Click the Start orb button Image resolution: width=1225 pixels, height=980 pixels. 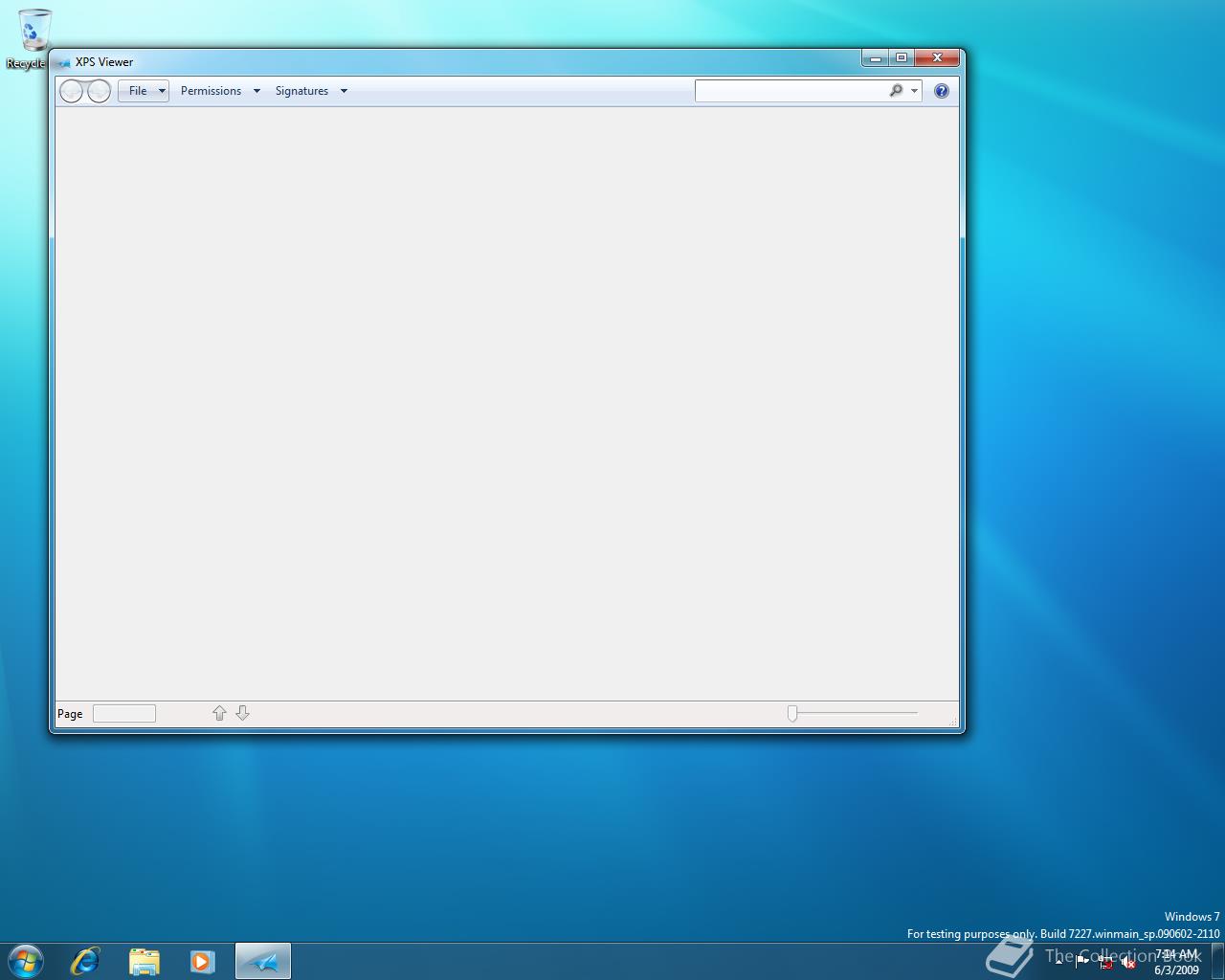tap(26, 961)
